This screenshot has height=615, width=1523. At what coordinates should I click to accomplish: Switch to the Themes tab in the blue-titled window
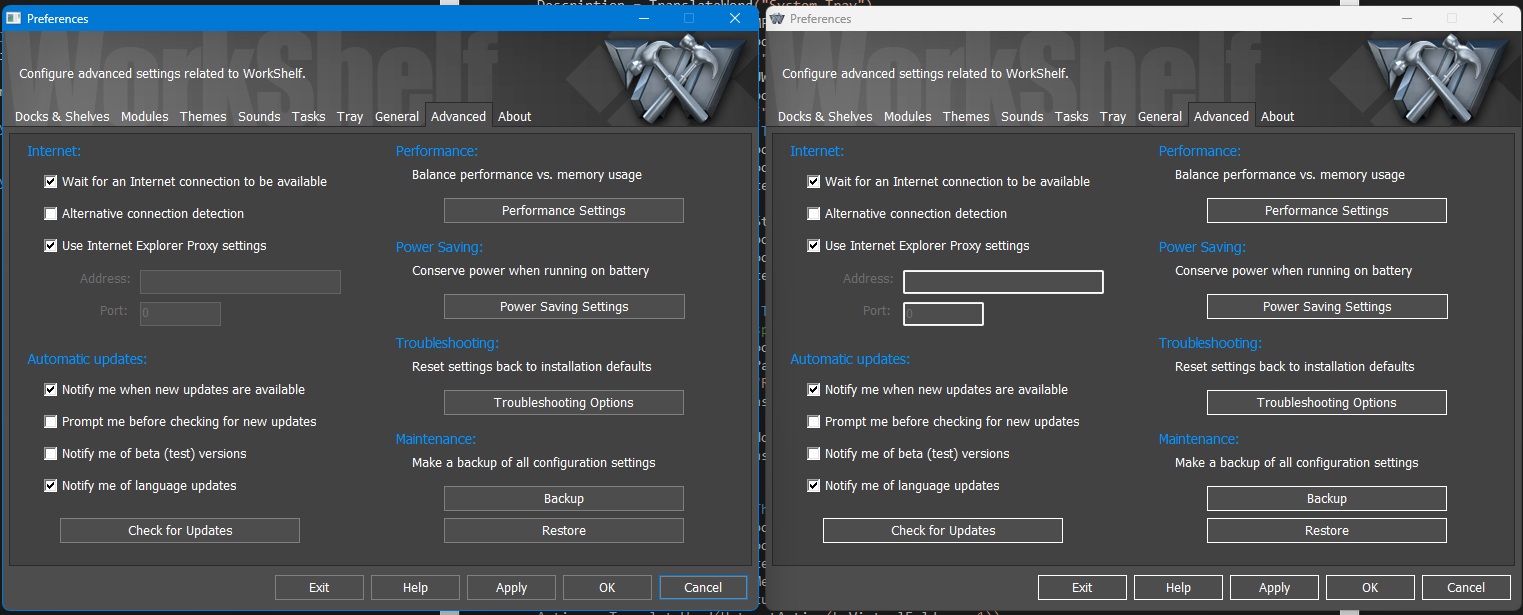point(203,117)
